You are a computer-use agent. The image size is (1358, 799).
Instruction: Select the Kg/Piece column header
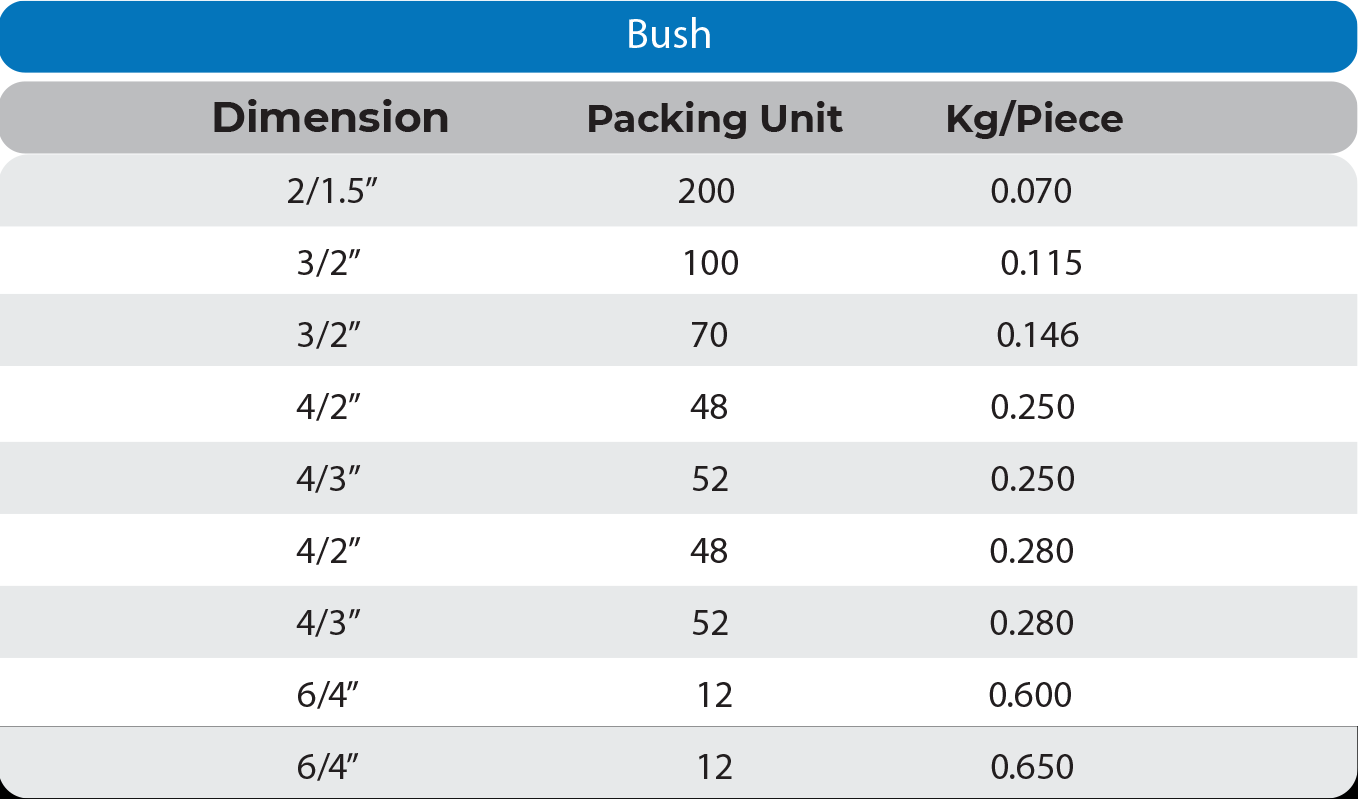click(x=1034, y=119)
